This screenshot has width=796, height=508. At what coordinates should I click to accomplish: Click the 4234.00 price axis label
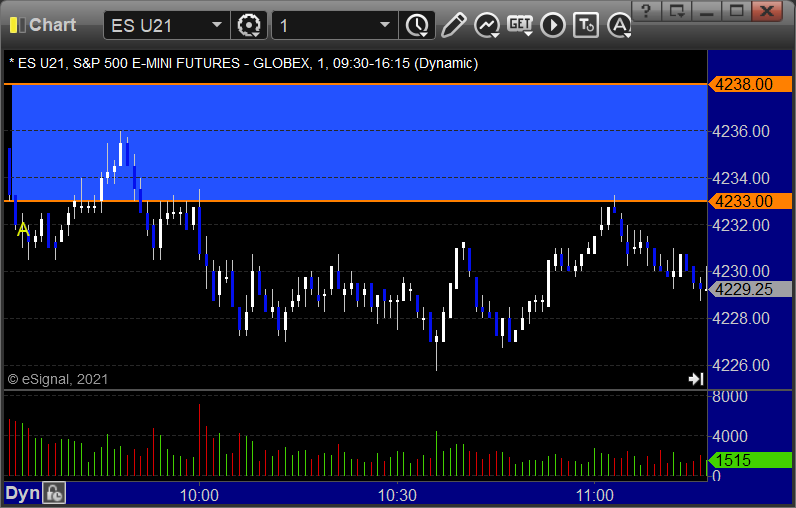coord(741,178)
